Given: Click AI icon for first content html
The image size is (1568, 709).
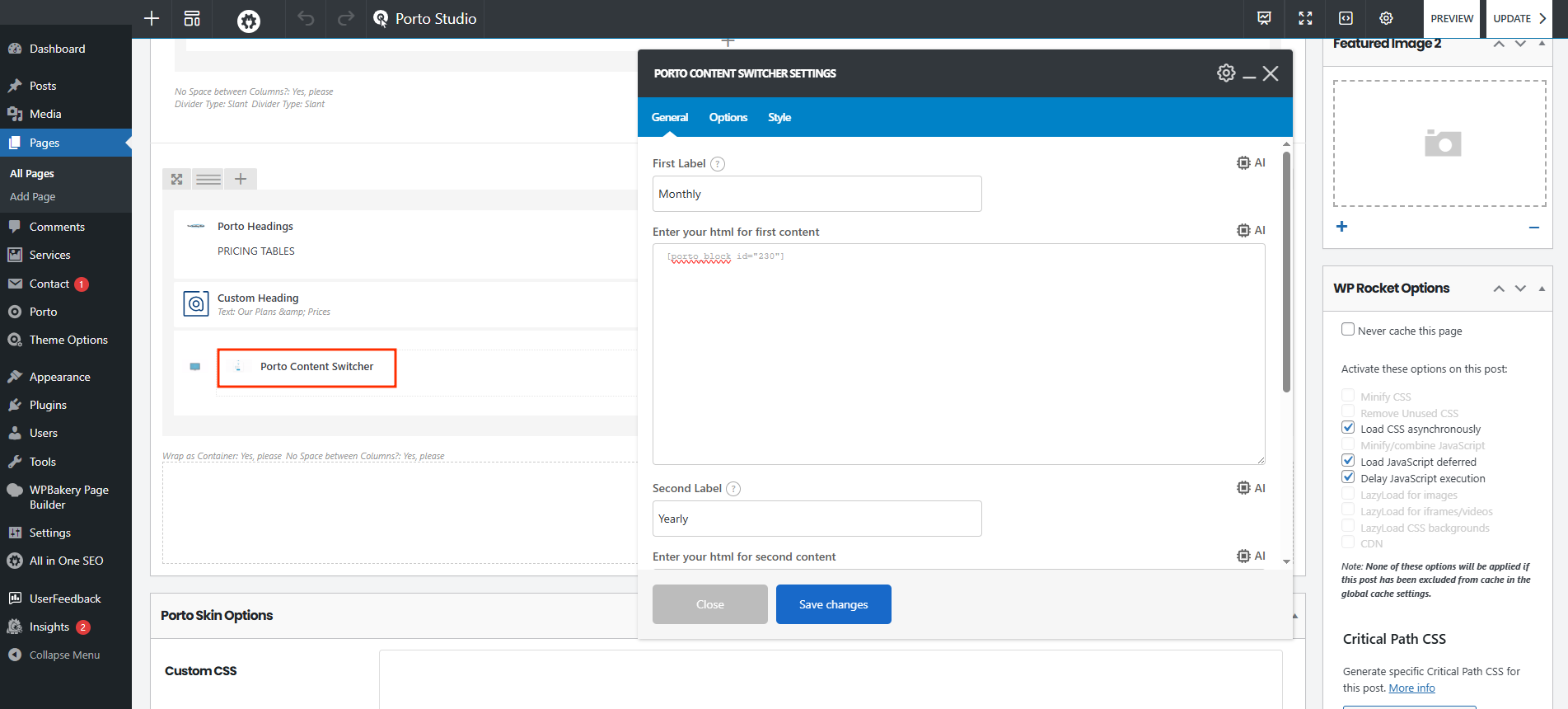Looking at the screenshot, I should (x=1251, y=230).
